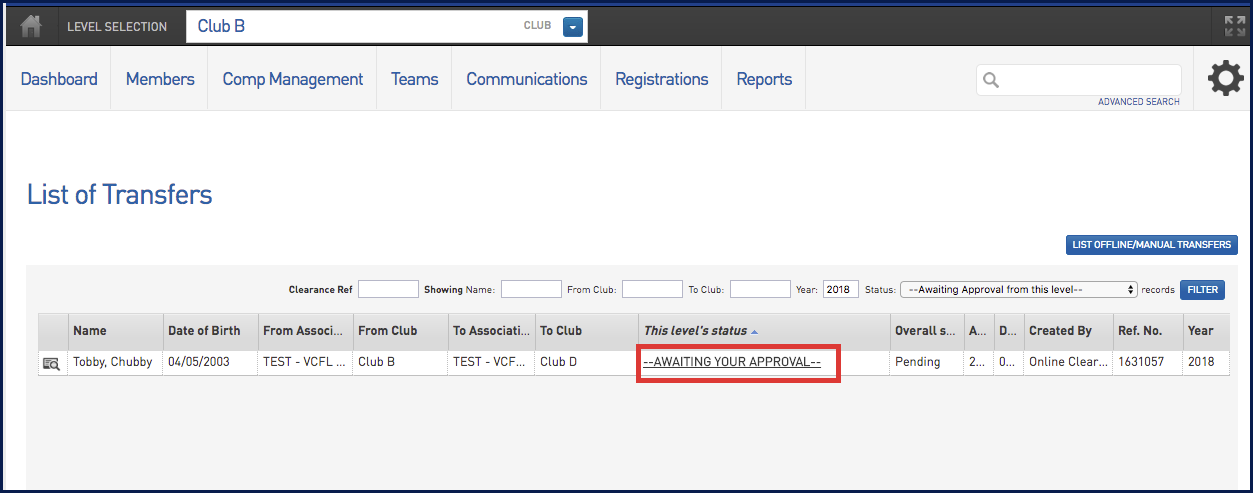
Task: Sort by the Created By column header
Action: click(1068, 331)
